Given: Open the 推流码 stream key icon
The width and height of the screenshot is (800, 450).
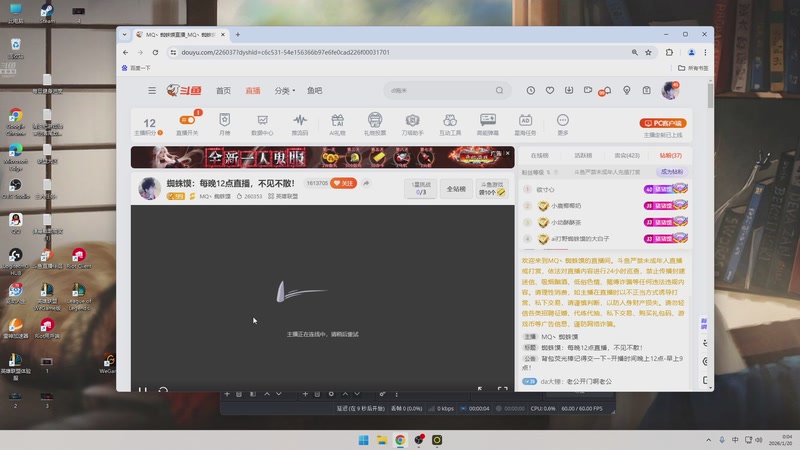Looking at the screenshot, I should (x=300, y=124).
